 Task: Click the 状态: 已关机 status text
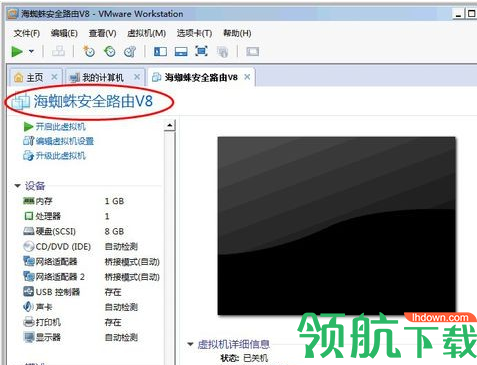(244, 358)
